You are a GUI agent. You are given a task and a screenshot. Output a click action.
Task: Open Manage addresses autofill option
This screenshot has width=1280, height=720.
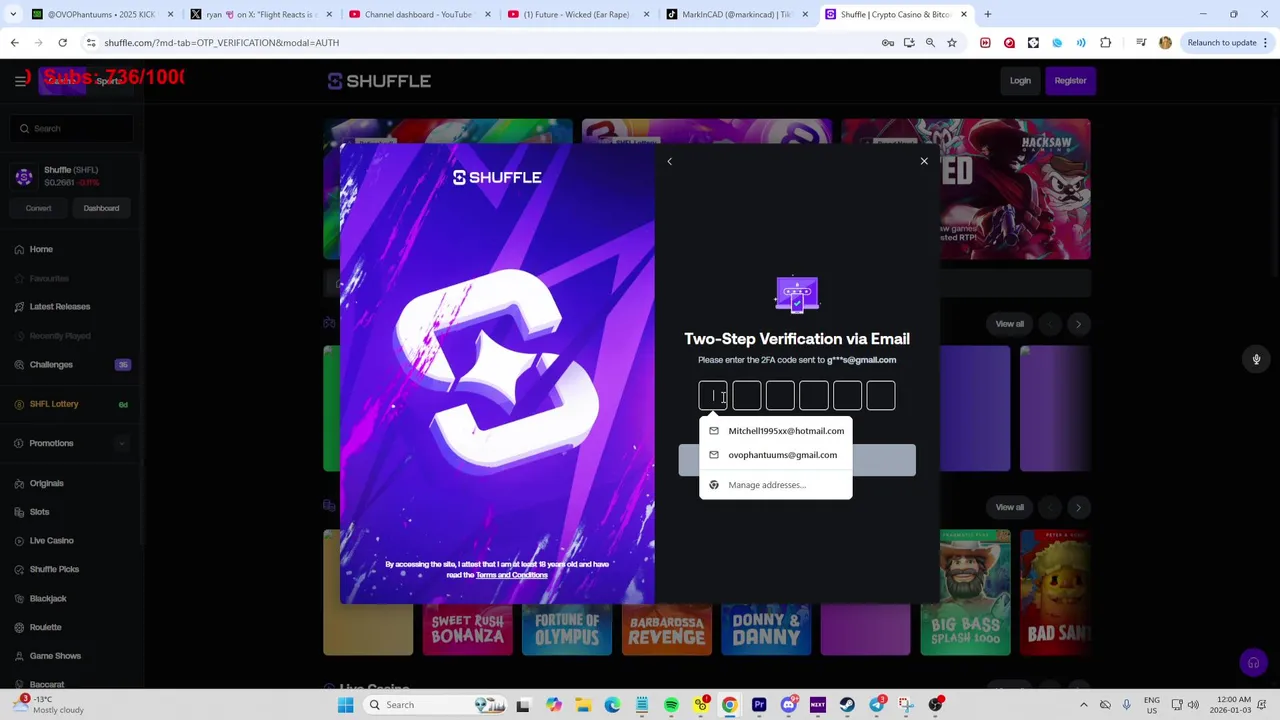tap(776, 485)
